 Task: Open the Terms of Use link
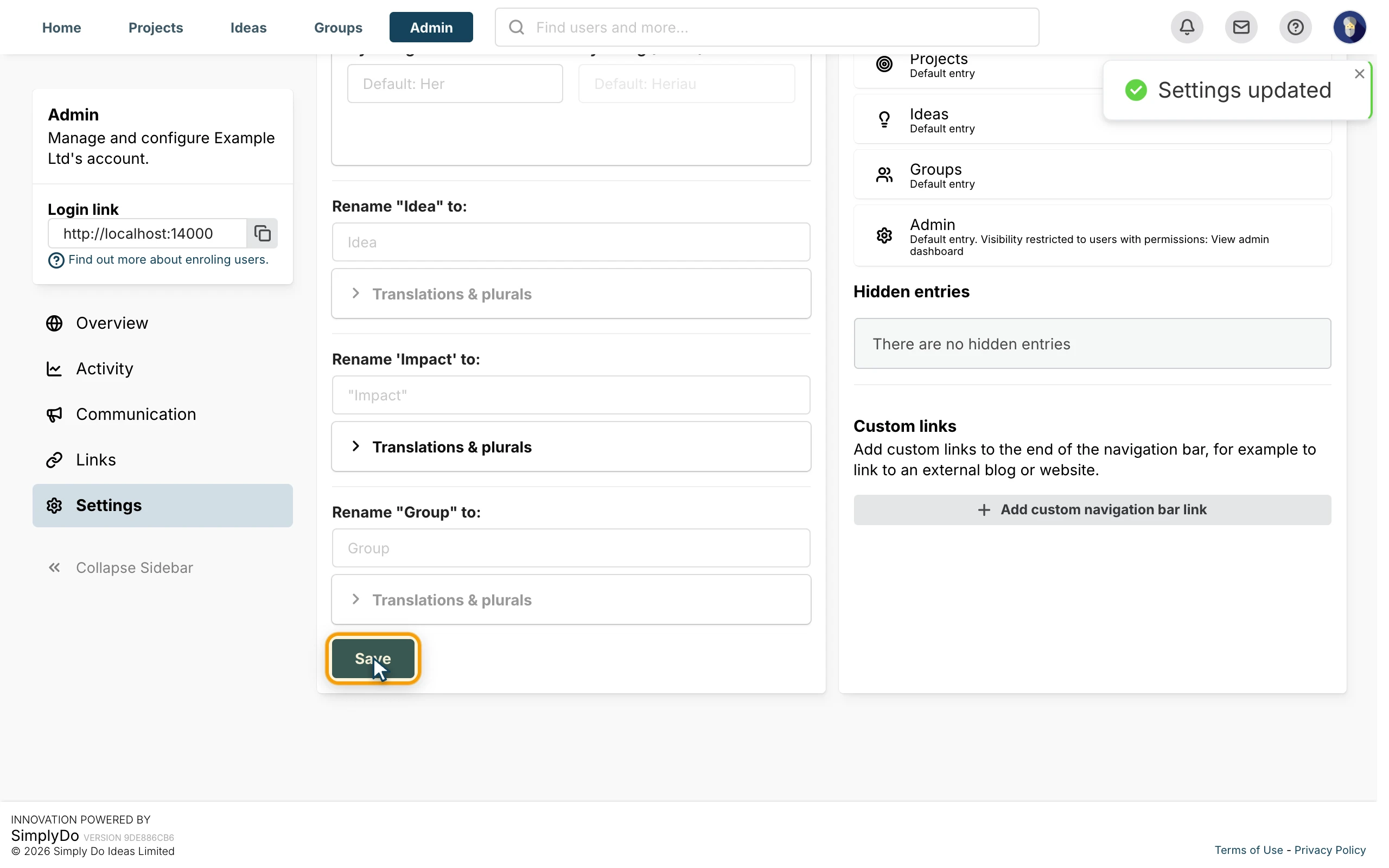(1248, 850)
